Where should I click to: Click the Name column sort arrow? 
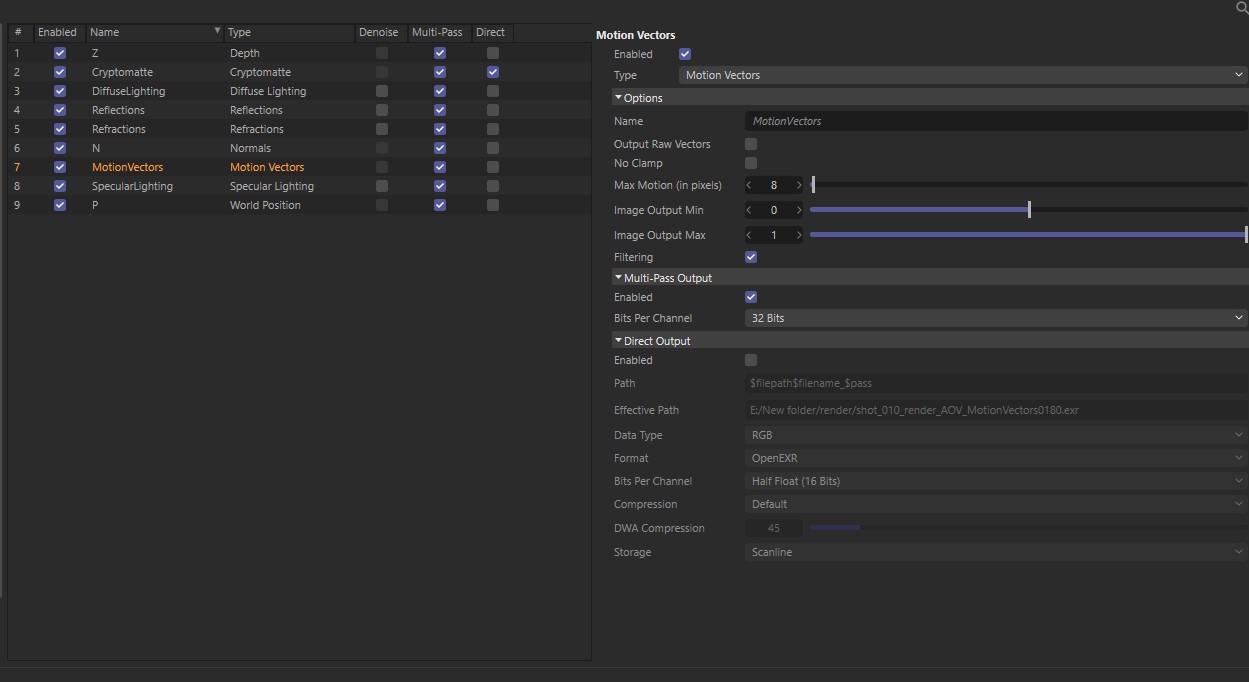click(x=217, y=32)
